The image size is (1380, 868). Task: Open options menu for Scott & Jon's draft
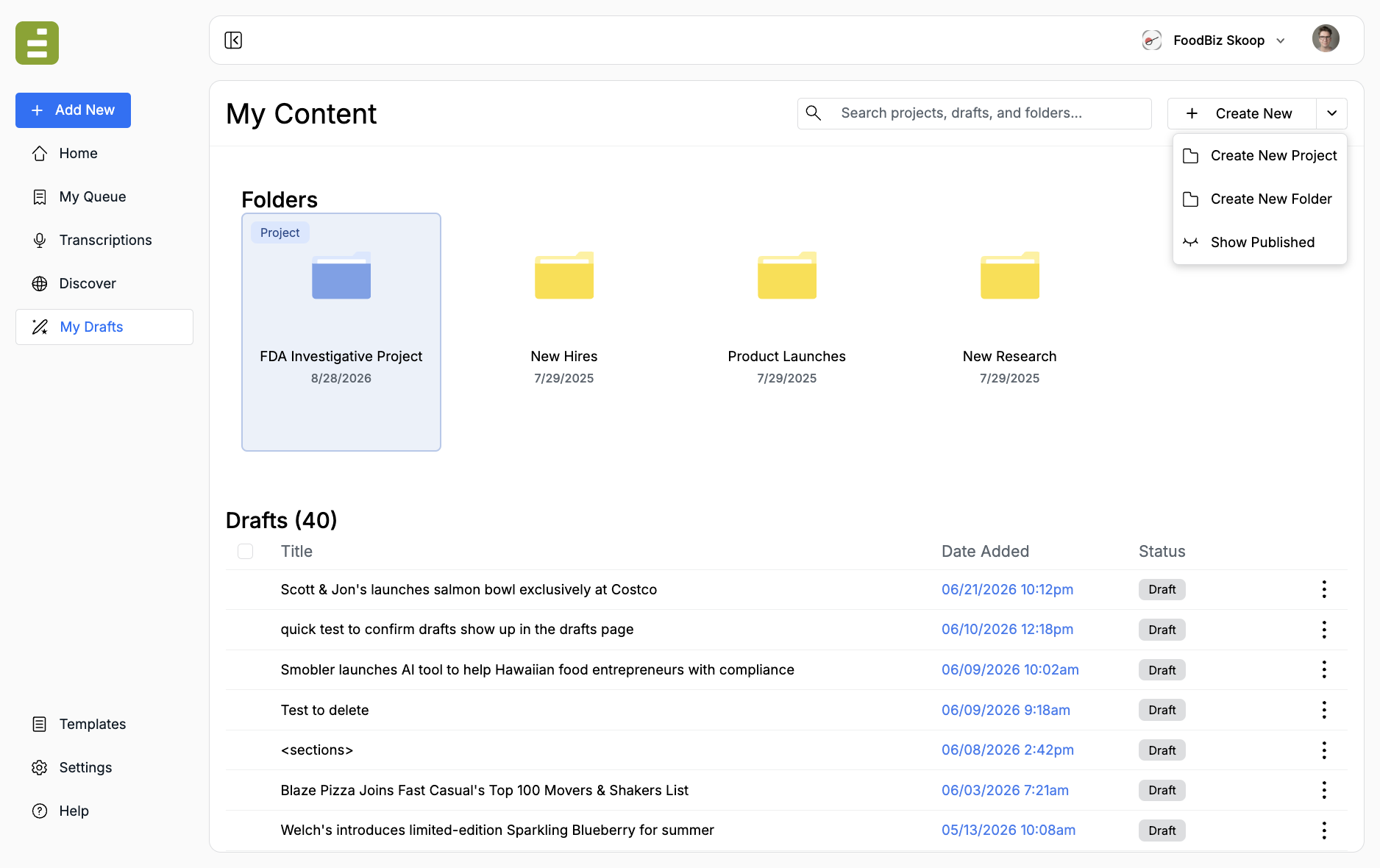coord(1323,589)
